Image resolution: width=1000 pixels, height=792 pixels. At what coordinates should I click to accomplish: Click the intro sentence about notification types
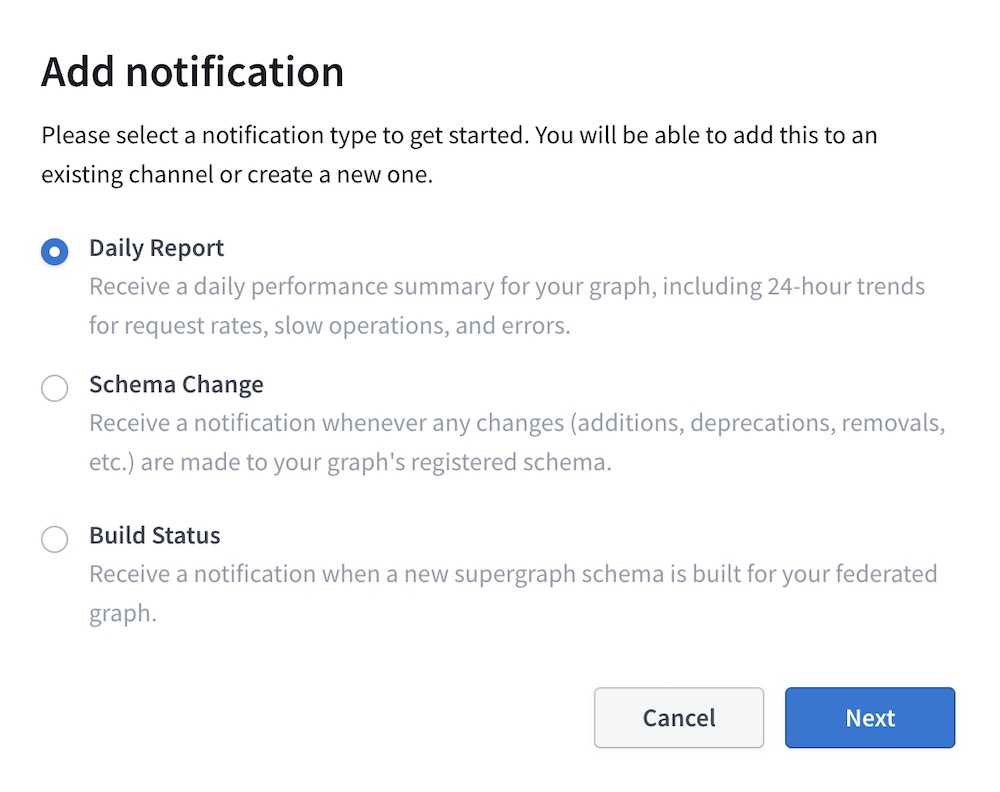(x=459, y=154)
